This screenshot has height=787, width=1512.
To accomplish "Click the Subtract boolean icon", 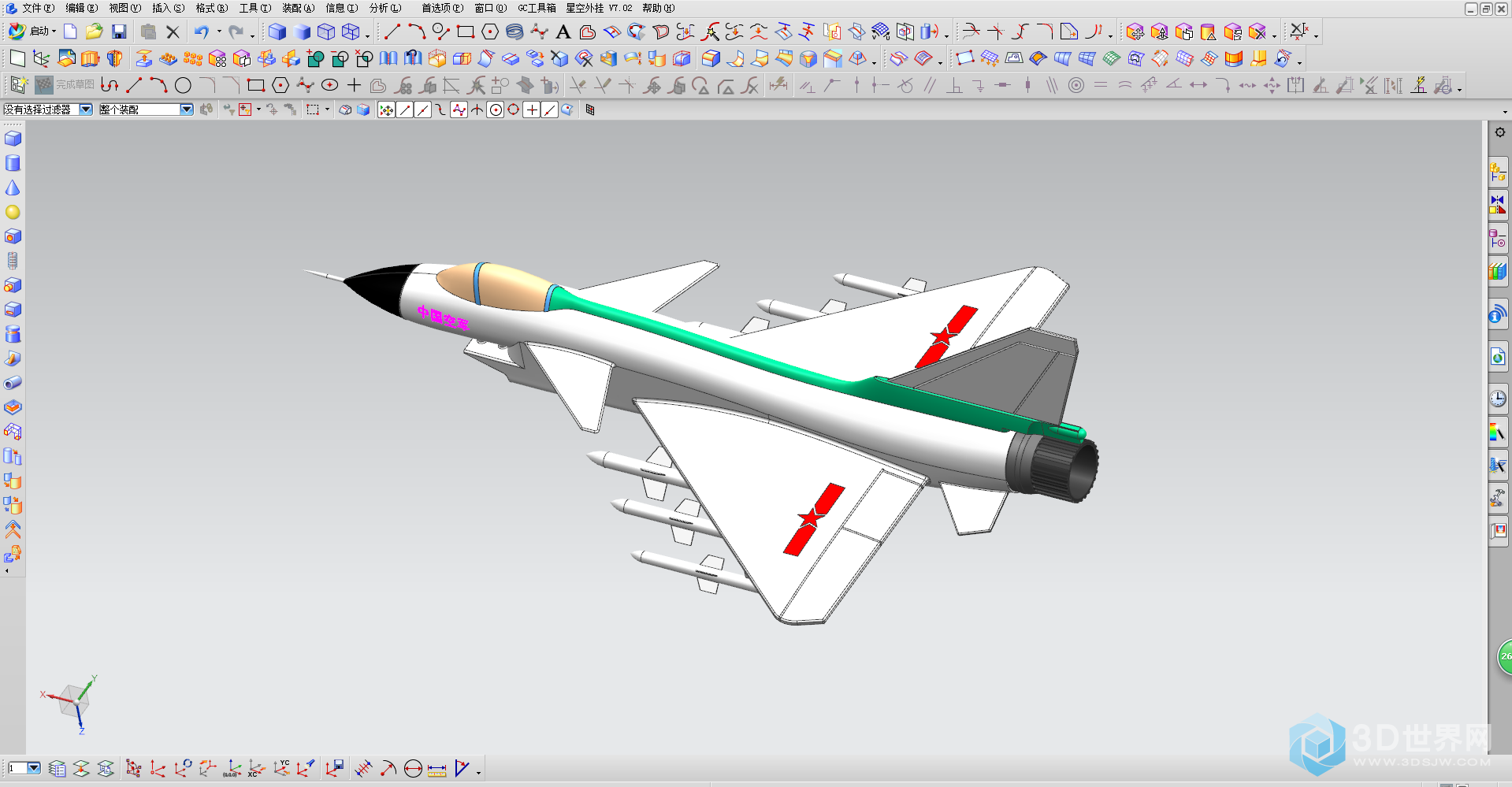I will [x=340, y=58].
